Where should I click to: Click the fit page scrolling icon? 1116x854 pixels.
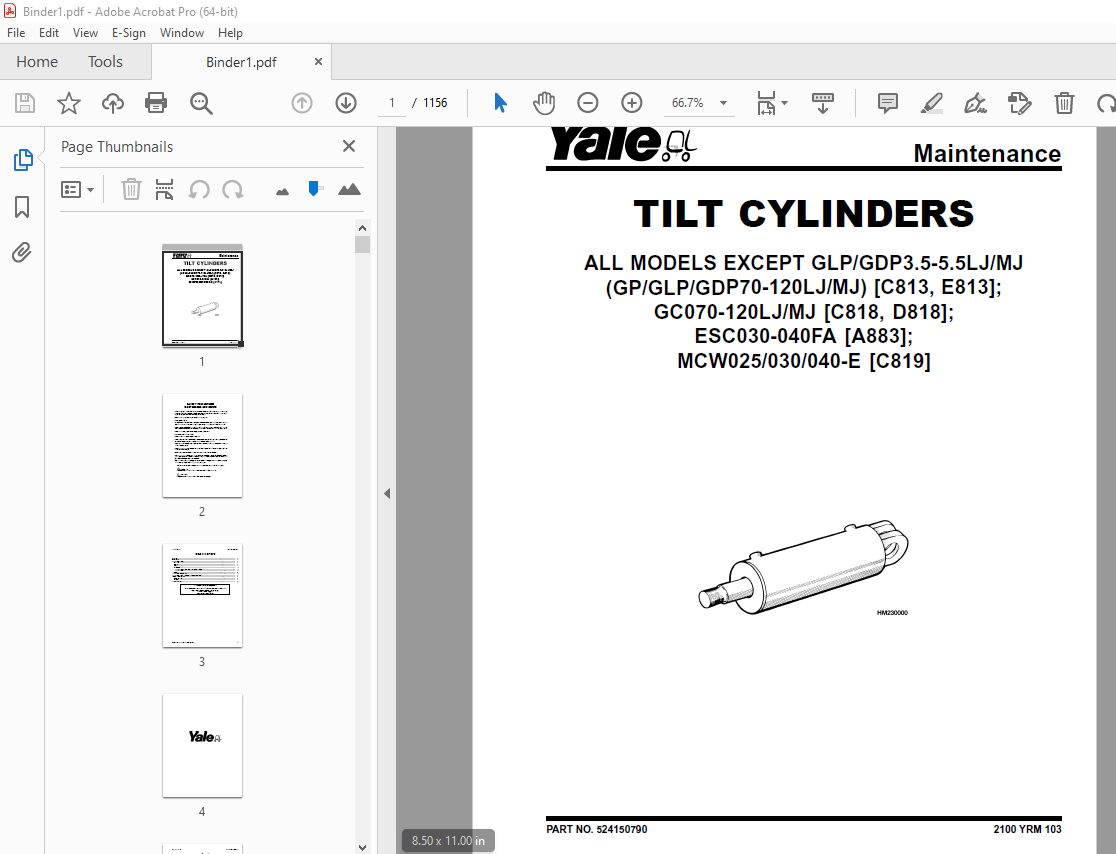tap(767, 103)
